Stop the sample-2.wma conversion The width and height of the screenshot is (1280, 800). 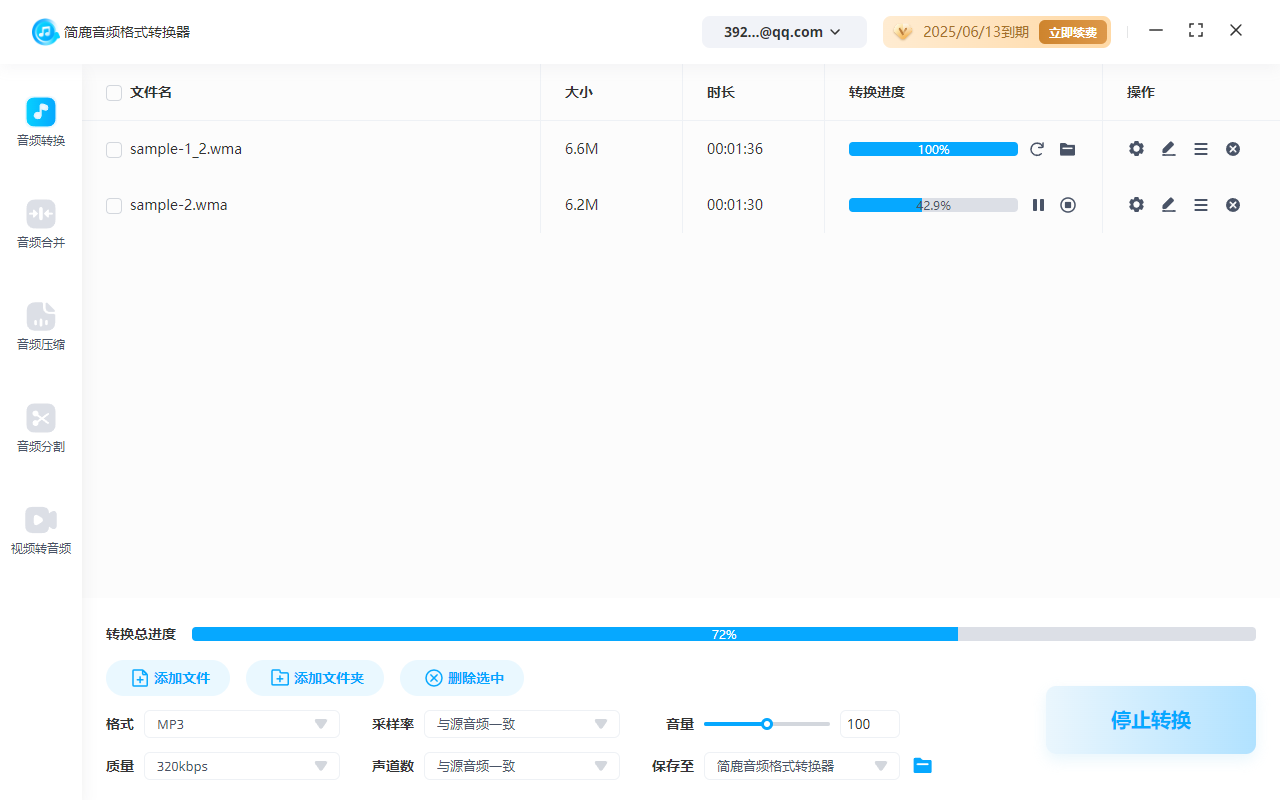click(1068, 205)
